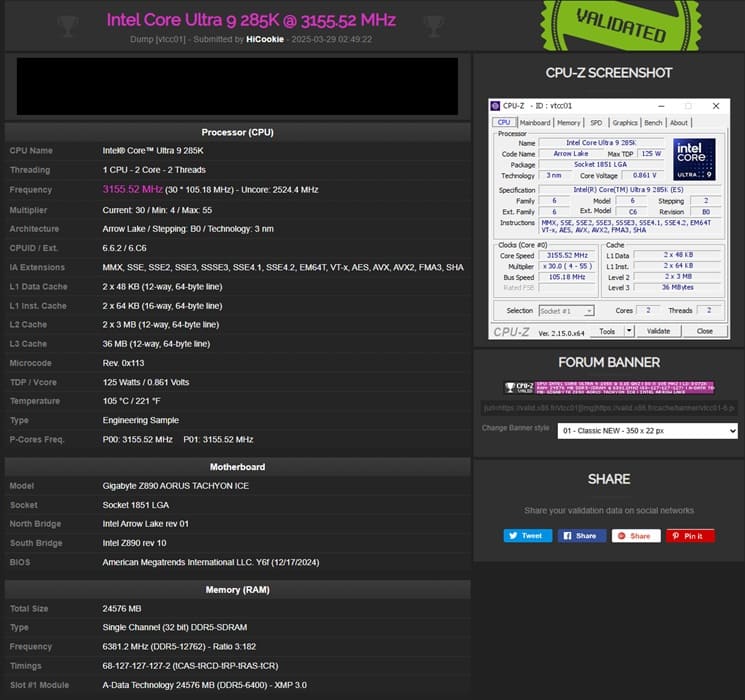
Task: Click the 6381.2 MHz memory frequency value
Action: coord(179,646)
